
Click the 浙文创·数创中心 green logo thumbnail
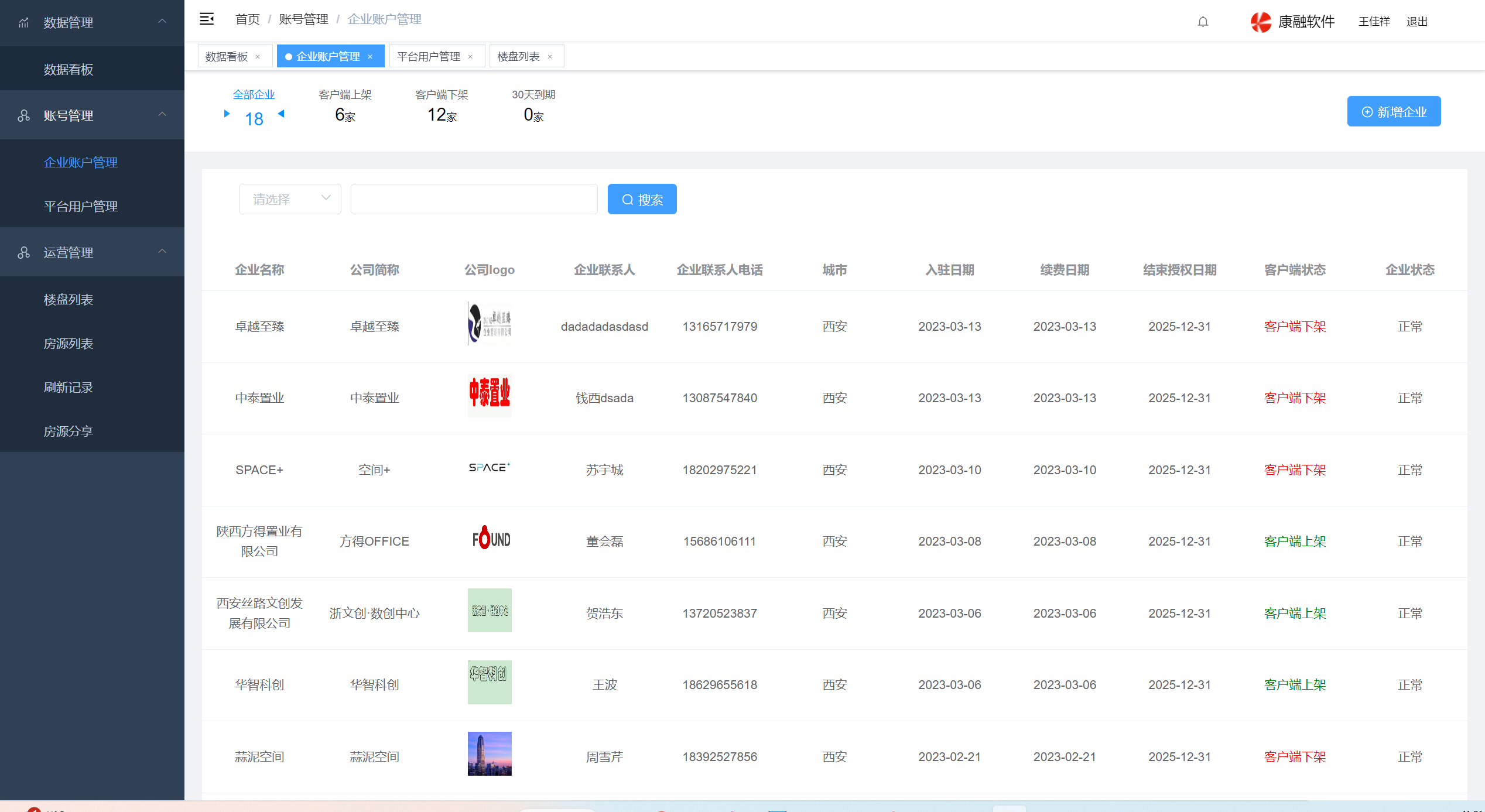pos(490,610)
